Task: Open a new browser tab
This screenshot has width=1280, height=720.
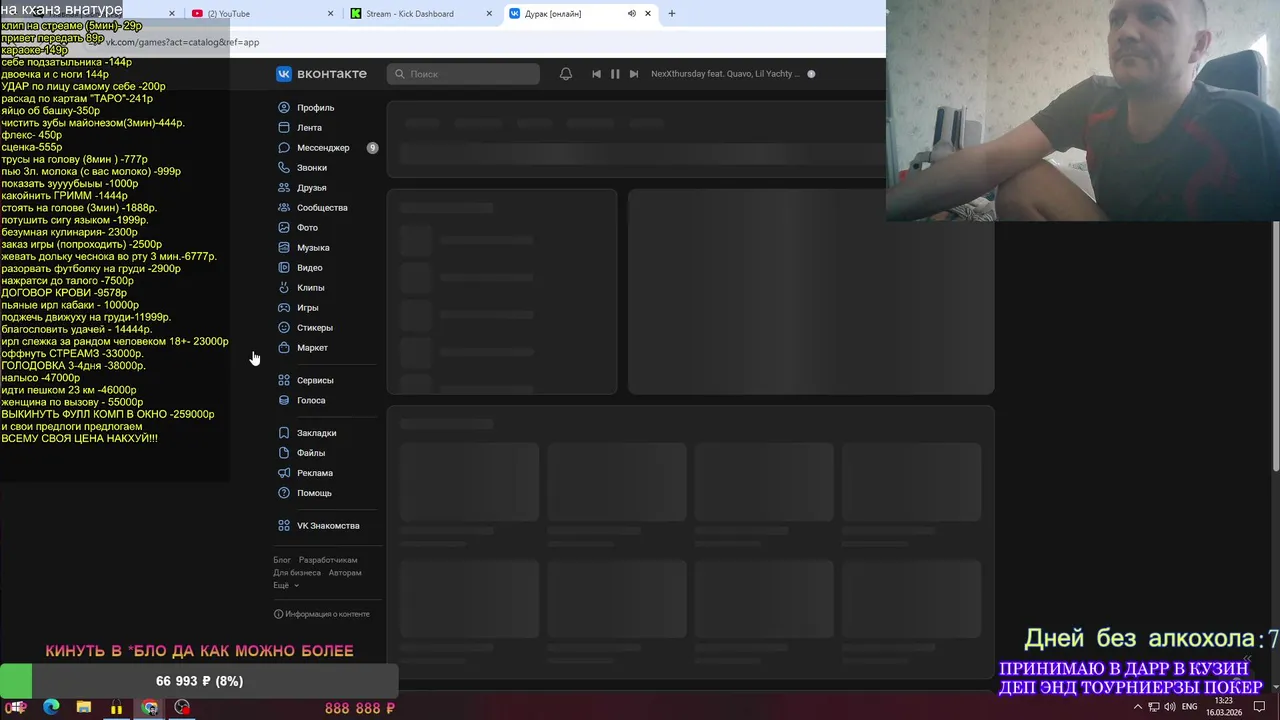Action: (x=672, y=13)
